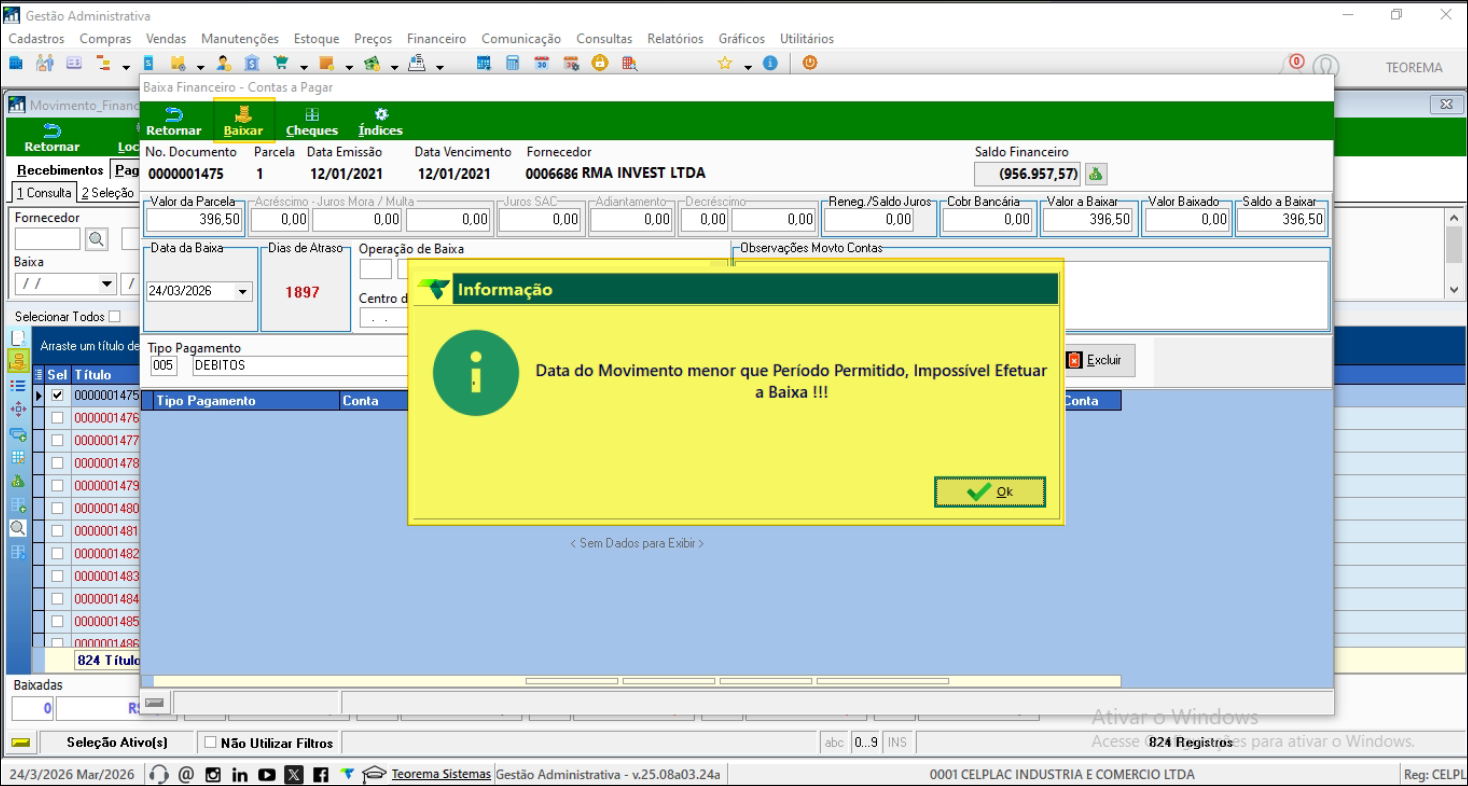Click the magnifier icon in left sidebar
Screen dimensions: 1468x786
(18, 528)
